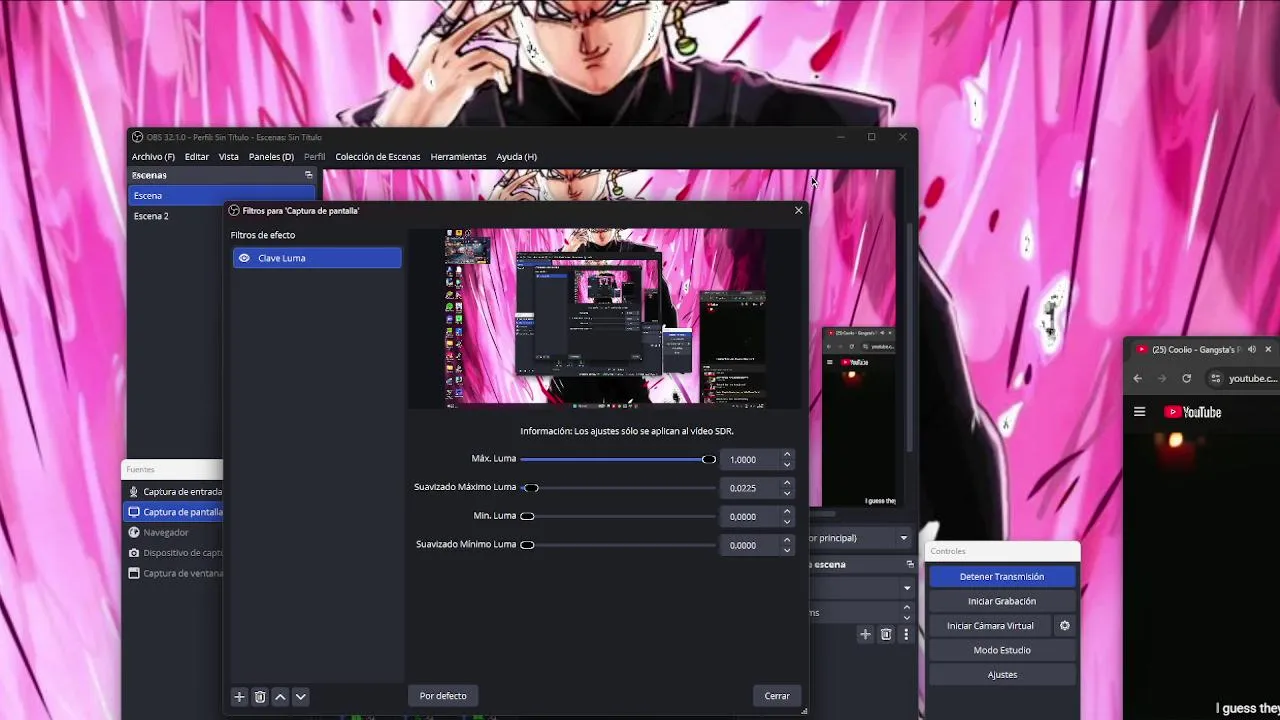1280x720 pixels.
Task: Open site information icon beside youtube.com address
Action: [x=1216, y=378]
